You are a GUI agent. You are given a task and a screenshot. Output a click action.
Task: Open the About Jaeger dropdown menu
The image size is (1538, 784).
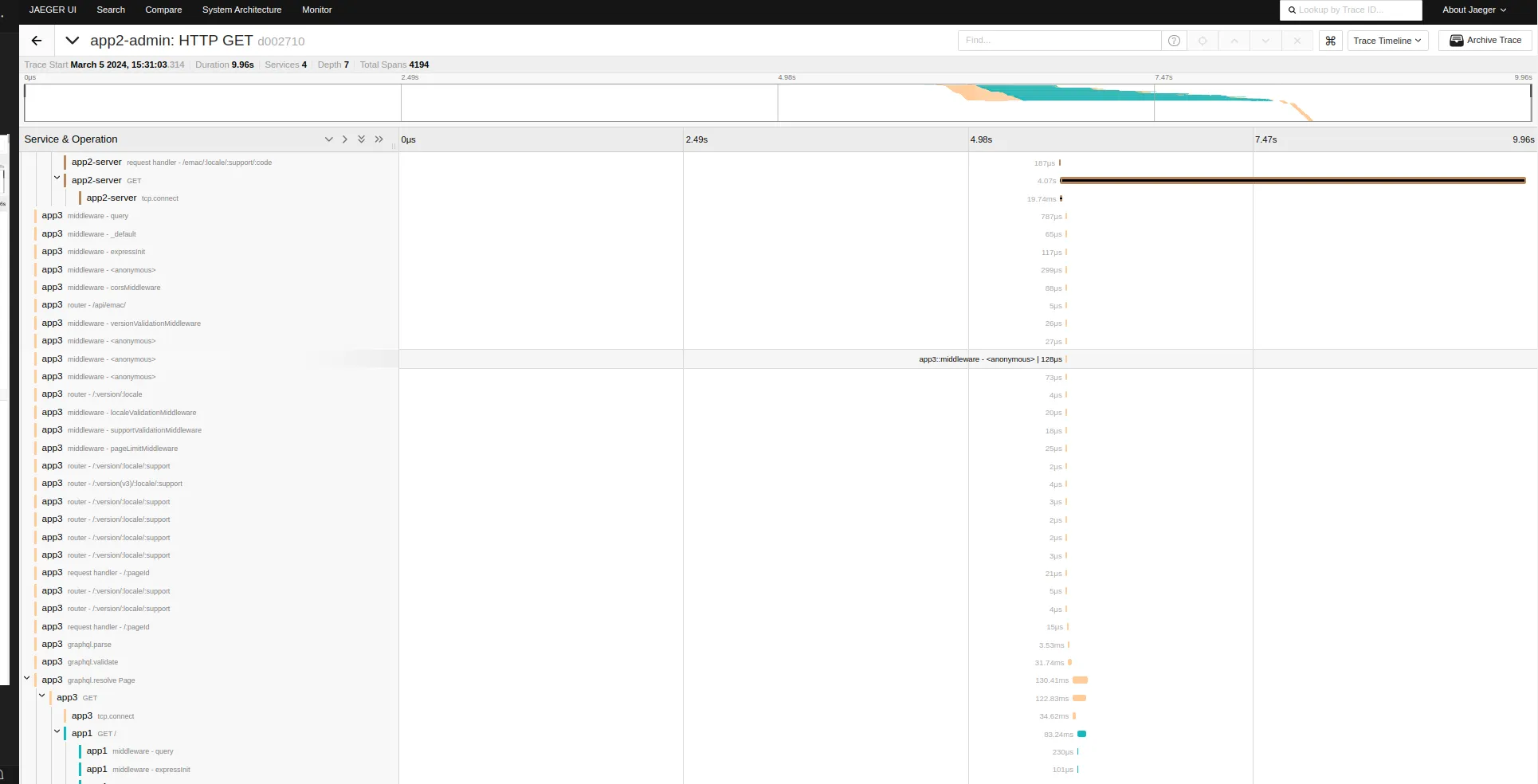1473,10
